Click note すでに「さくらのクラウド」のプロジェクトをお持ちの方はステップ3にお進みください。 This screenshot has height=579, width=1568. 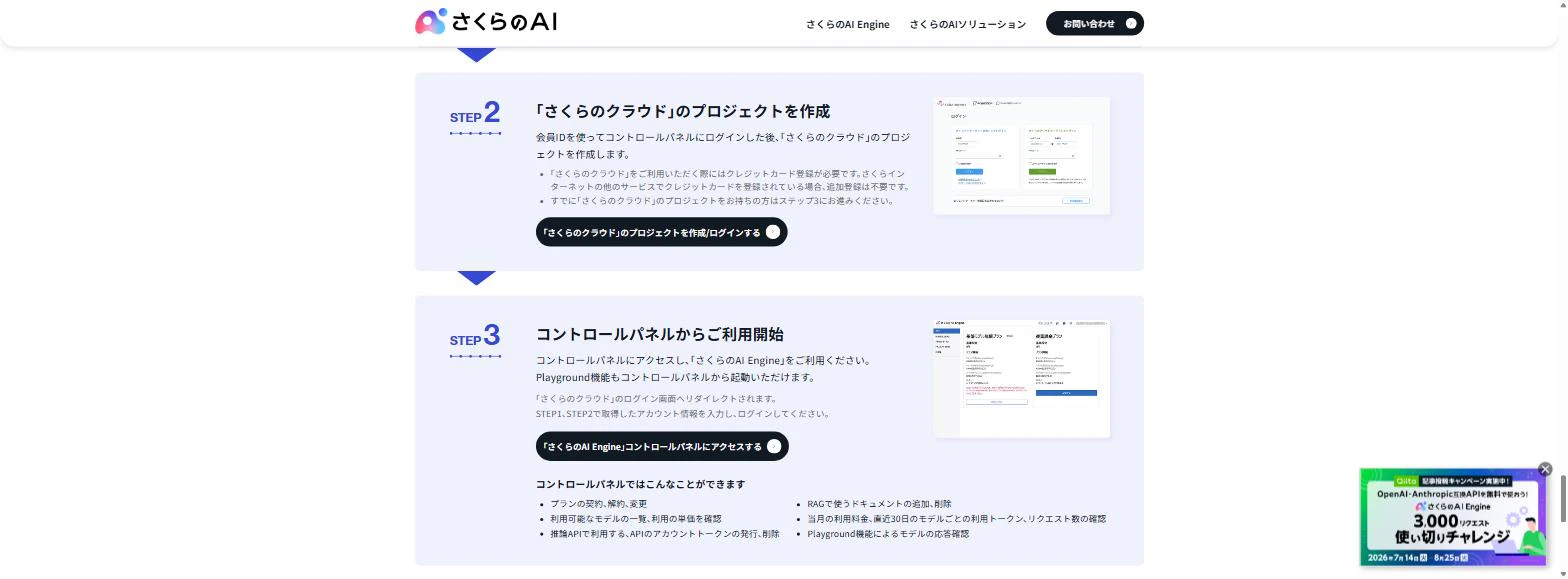click(x=722, y=200)
